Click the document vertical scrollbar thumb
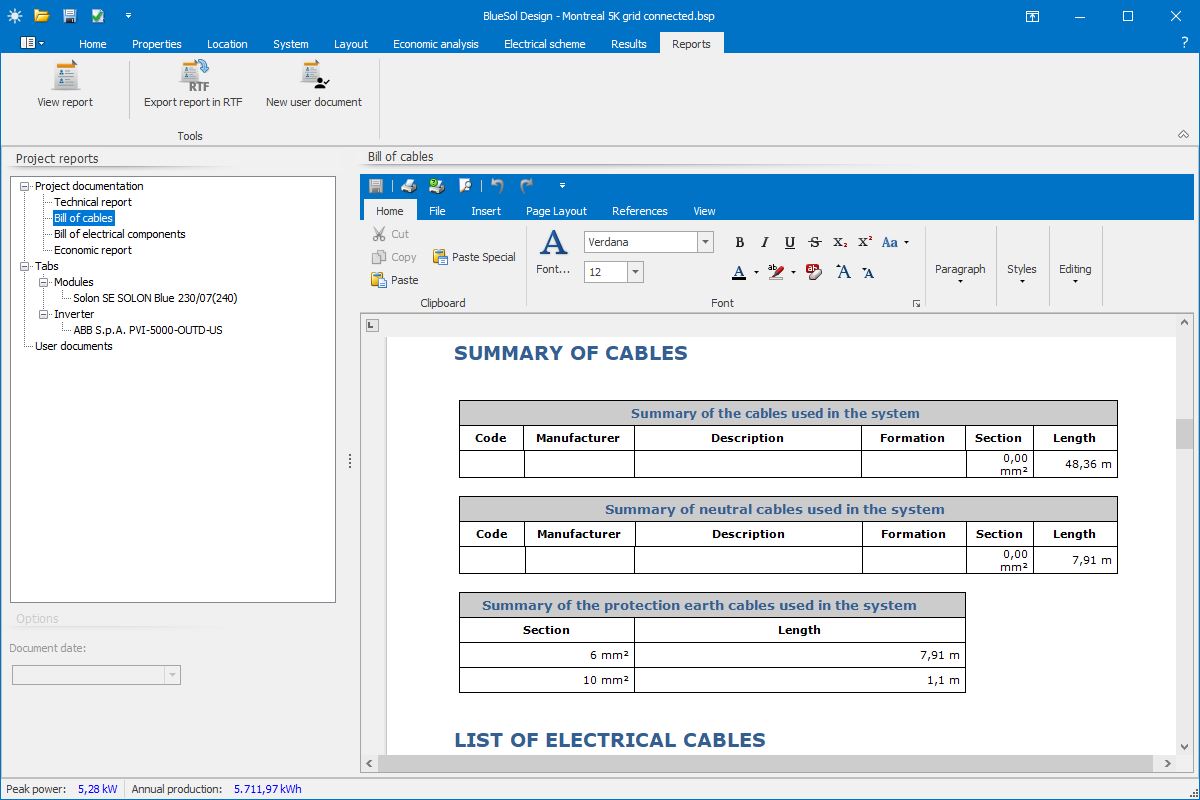The image size is (1200, 800). [x=1184, y=434]
